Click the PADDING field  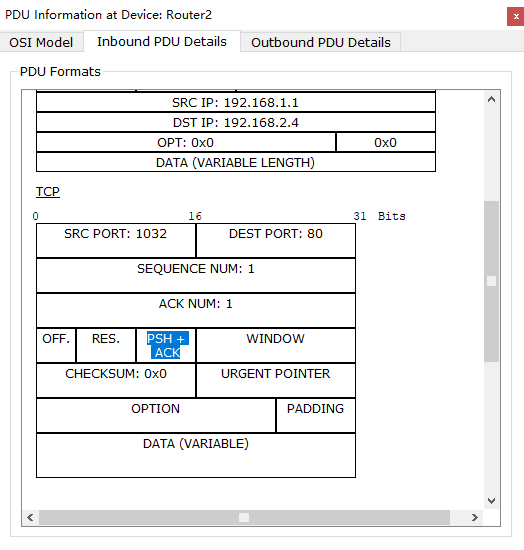316,416
